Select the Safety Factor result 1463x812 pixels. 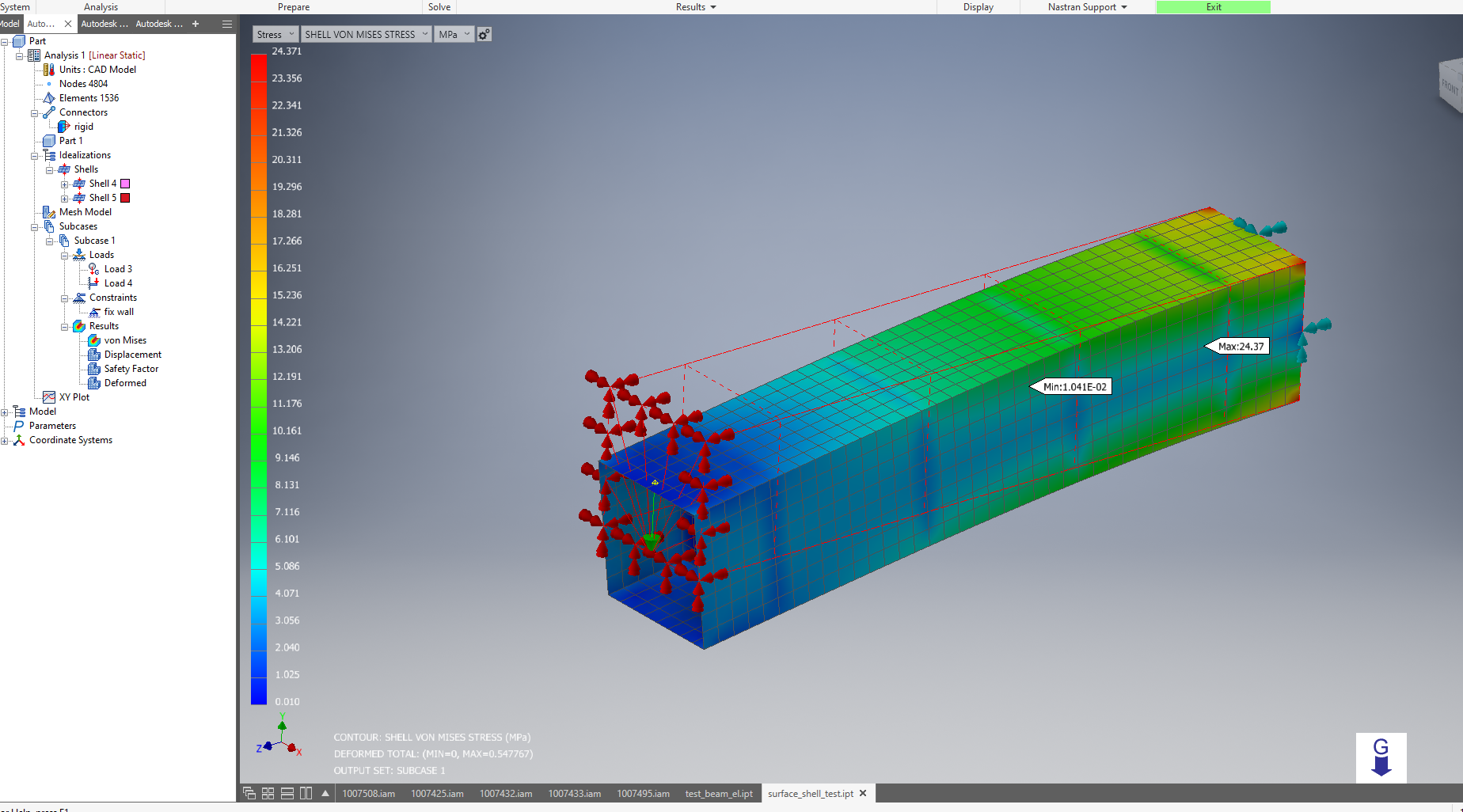click(x=131, y=368)
